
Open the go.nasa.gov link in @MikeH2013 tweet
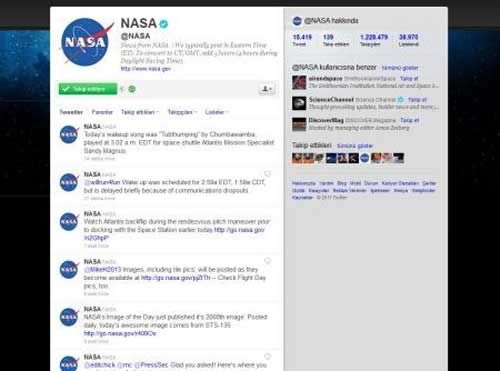[x=176, y=278]
